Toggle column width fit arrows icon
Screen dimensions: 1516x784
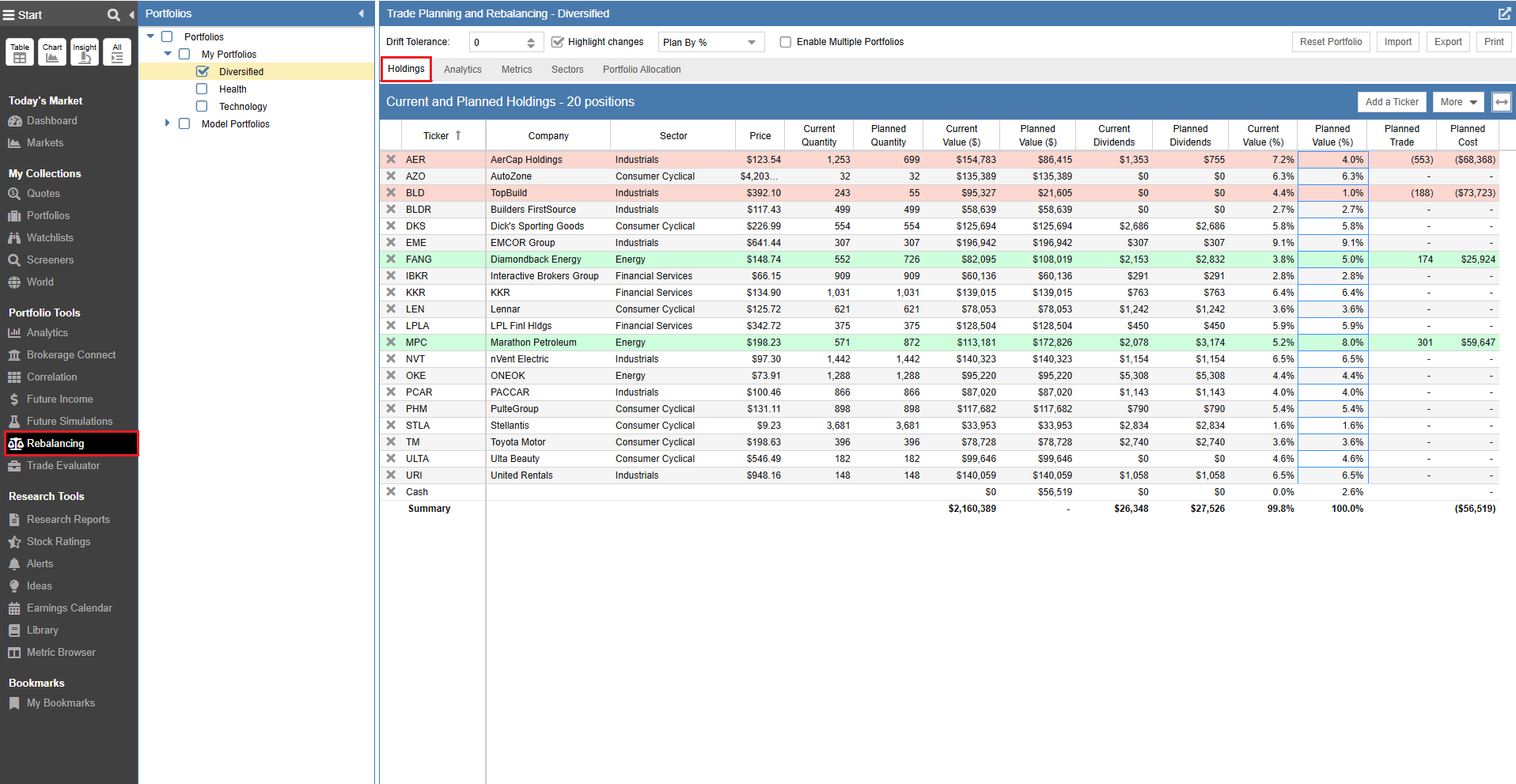[x=1501, y=102]
